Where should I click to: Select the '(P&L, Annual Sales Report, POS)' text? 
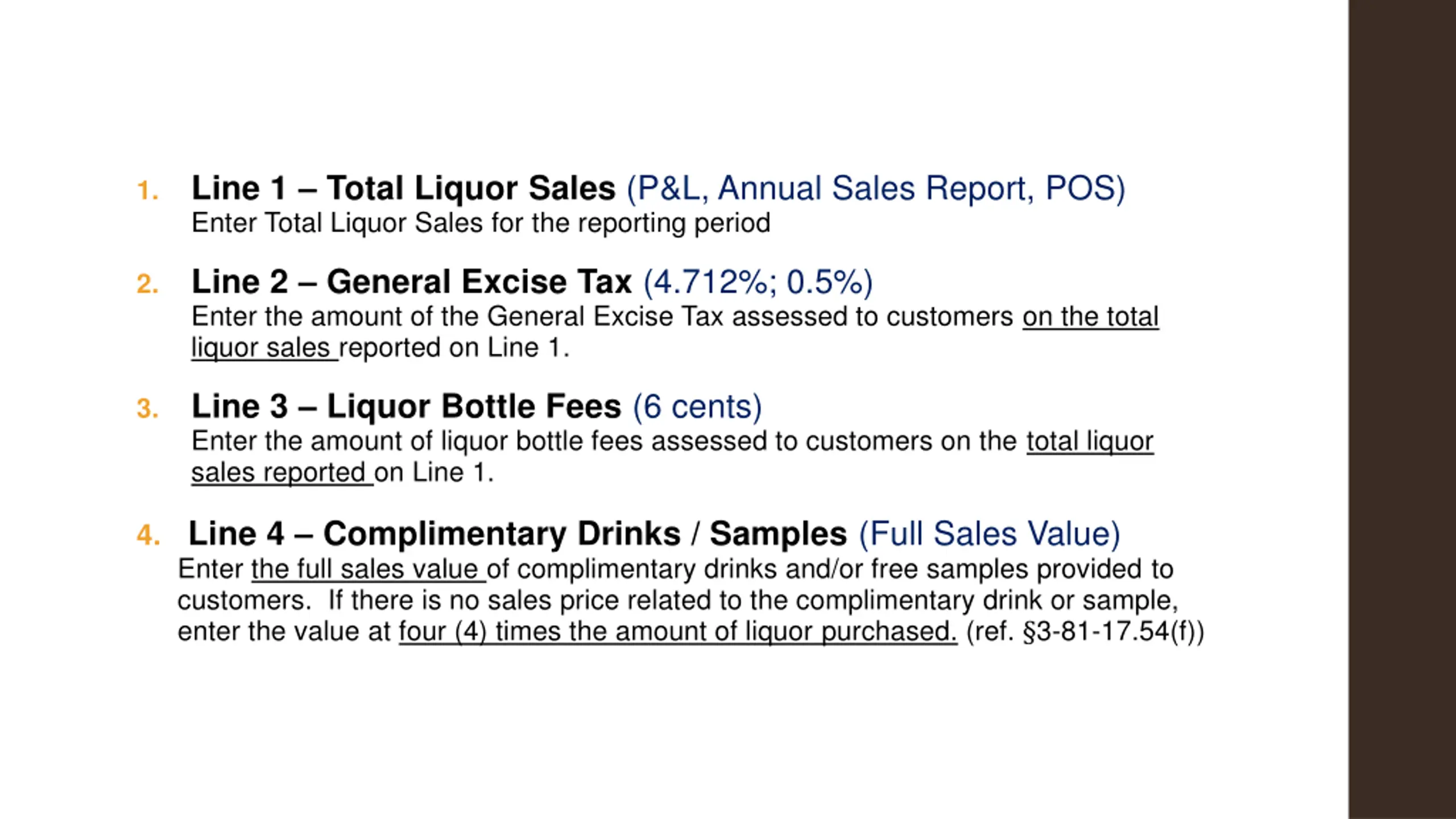click(x=876, y=189)
